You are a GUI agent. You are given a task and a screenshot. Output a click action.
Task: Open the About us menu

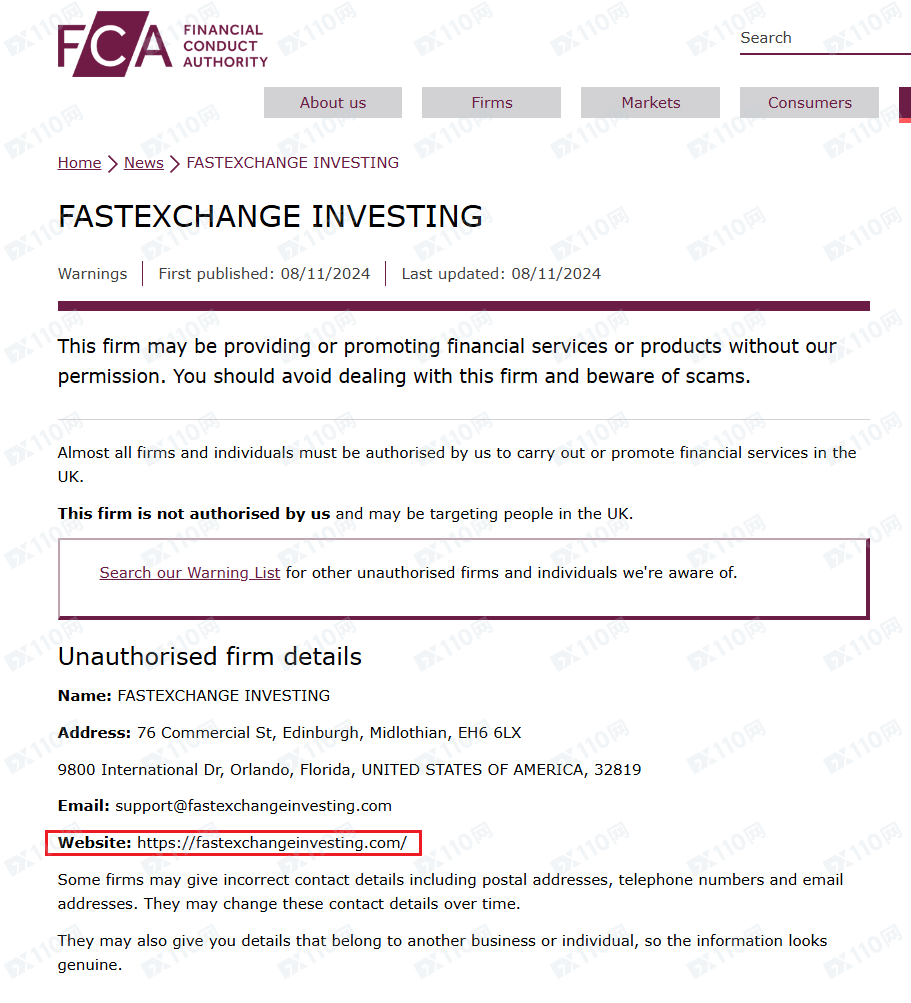point(333,103)
